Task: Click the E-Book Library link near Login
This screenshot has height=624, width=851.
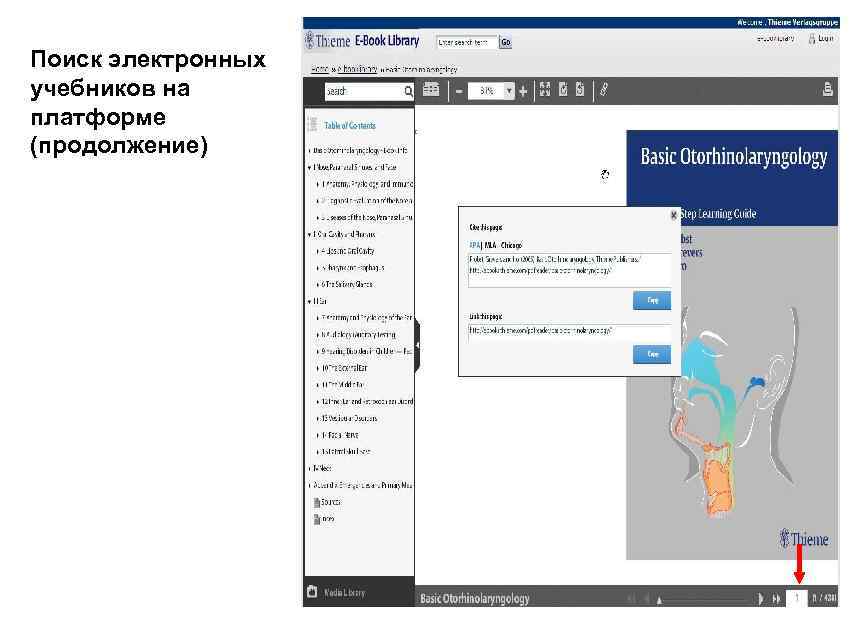Action: click(x=776, y=39)
